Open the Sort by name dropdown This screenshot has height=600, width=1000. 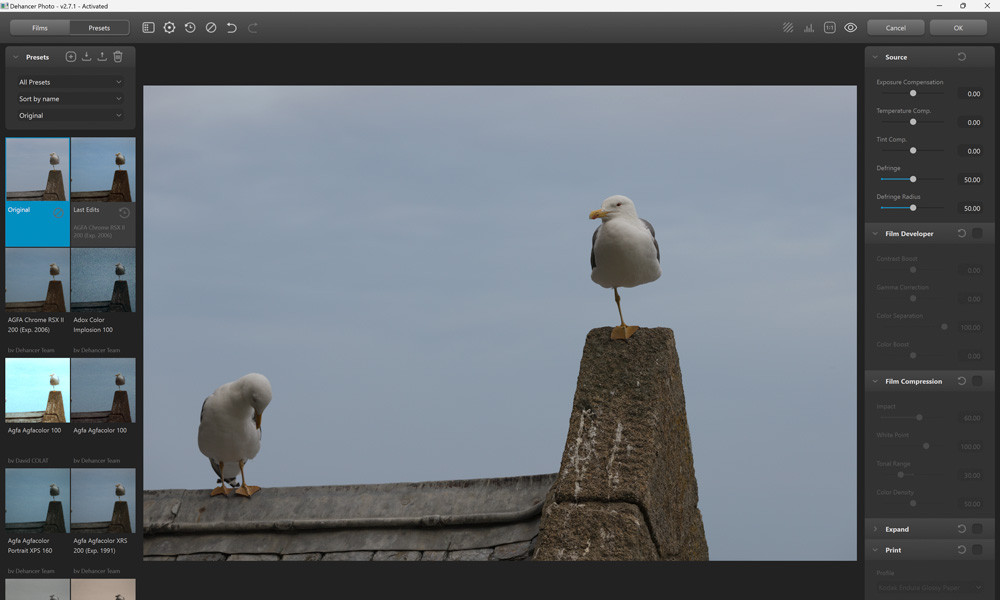[x=70, y=99]
